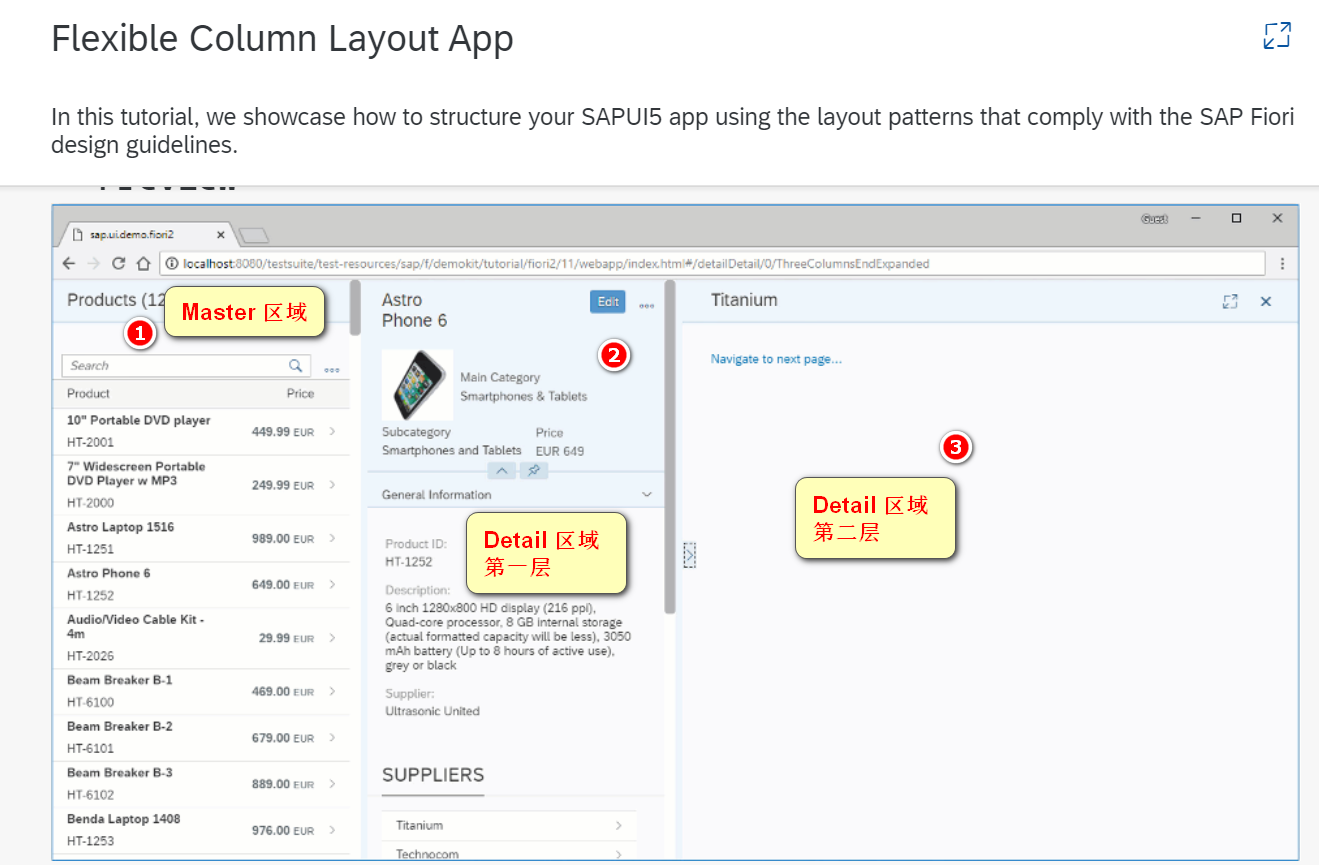
Task: Collapse the General Information section
Action: point(647,495)
